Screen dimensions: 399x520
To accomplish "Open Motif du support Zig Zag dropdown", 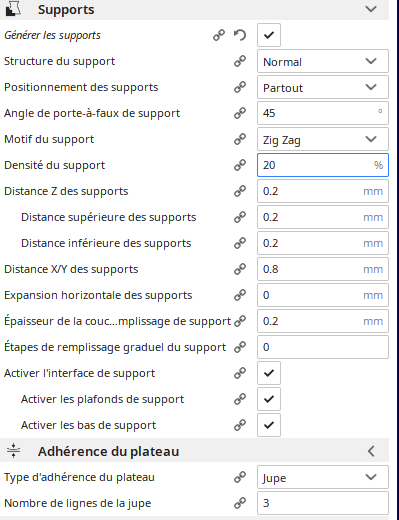I will coord(323,139).
